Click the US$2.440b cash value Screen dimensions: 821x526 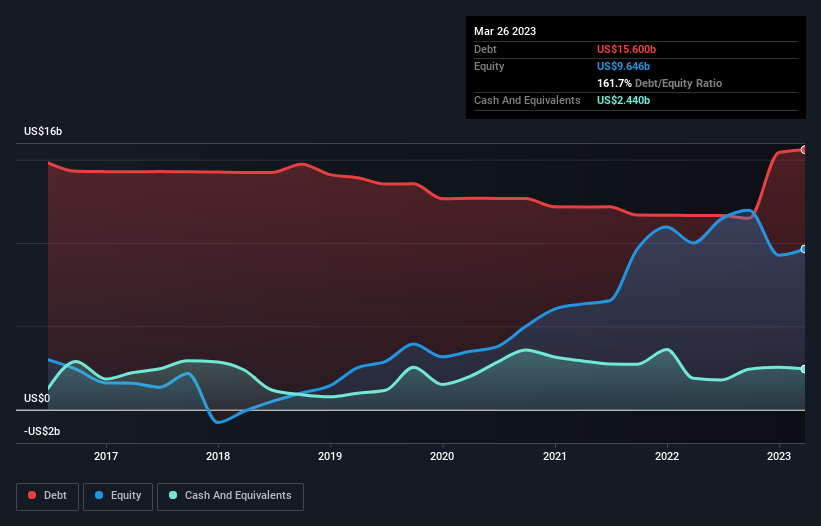click(x=624, y=100)
